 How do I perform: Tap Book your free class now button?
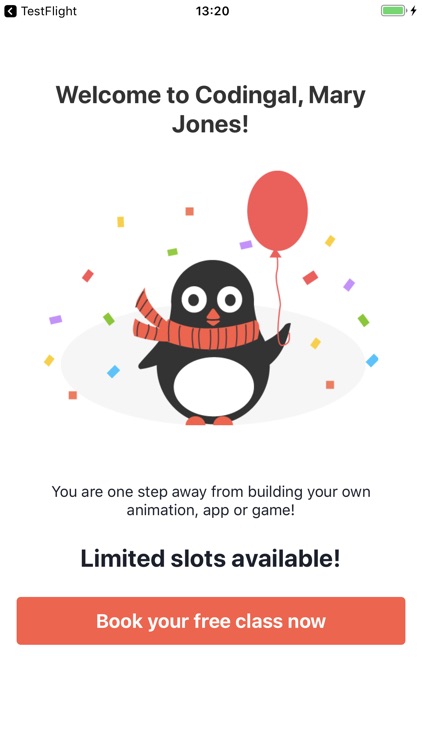pyautogui.click(x=211, y=621)
